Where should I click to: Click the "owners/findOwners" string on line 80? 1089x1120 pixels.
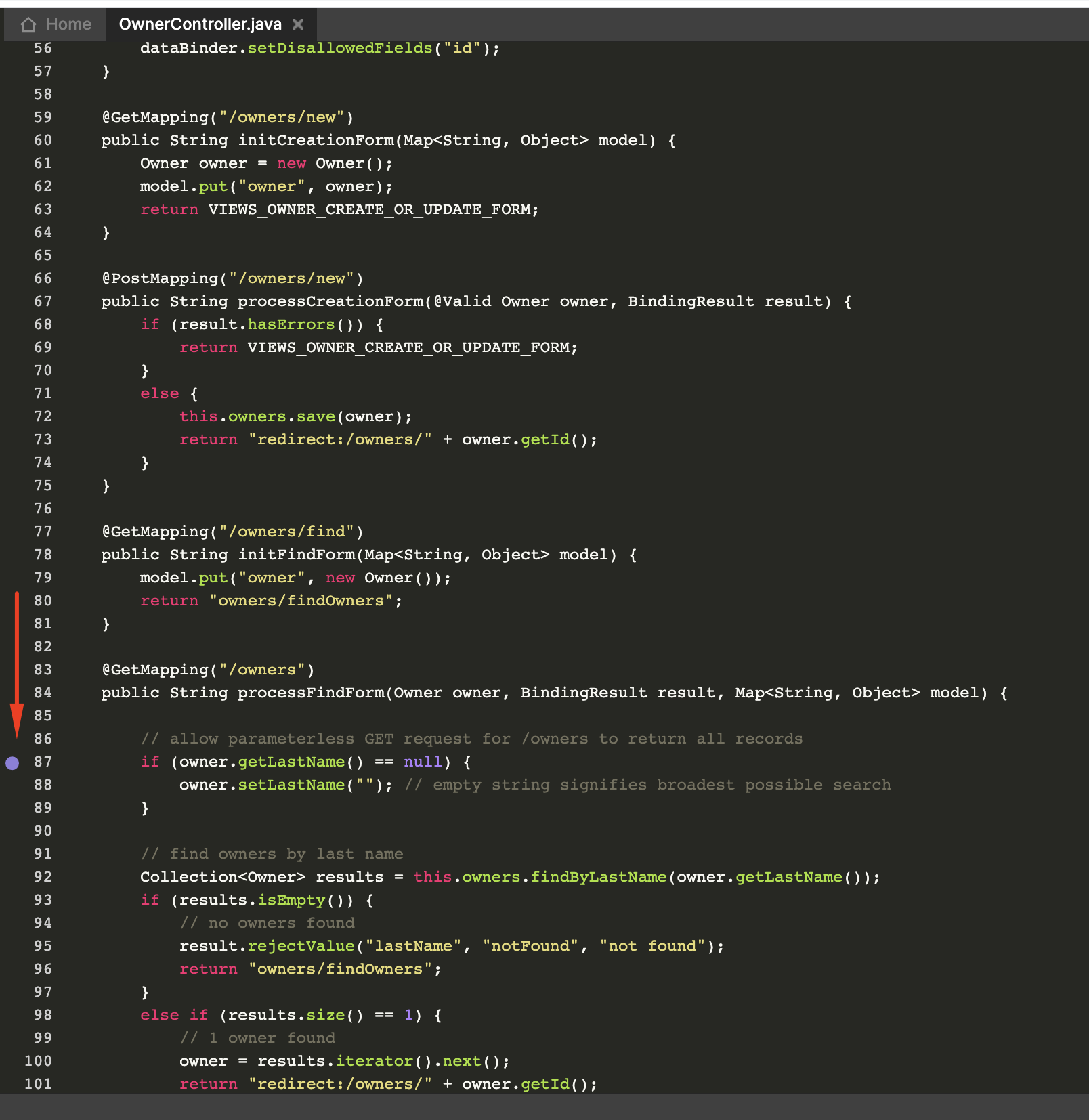[x=301, y=601]
